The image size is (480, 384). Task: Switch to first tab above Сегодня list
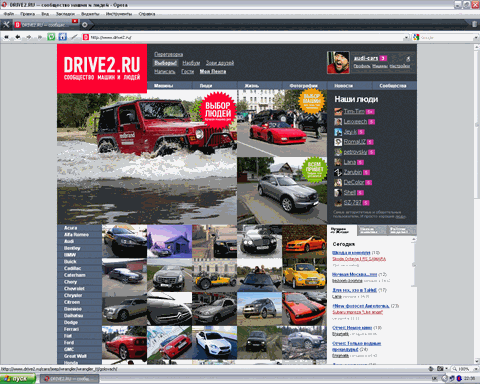[342, 230]
